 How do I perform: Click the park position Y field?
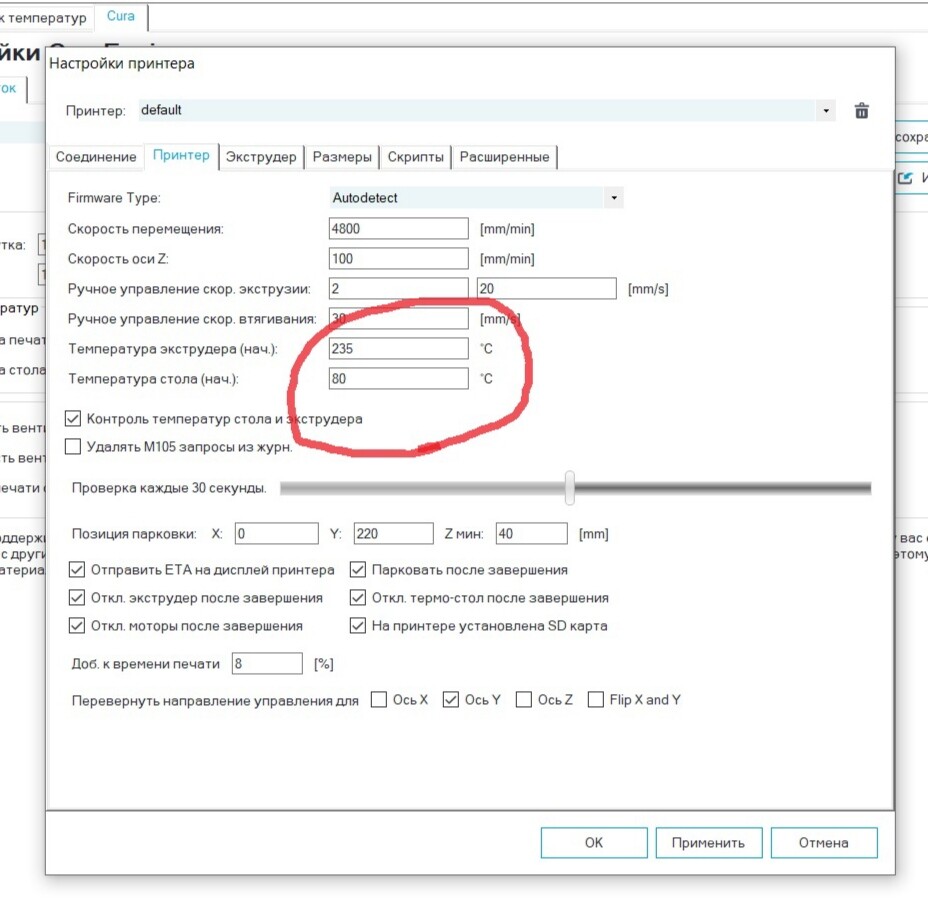393,534
